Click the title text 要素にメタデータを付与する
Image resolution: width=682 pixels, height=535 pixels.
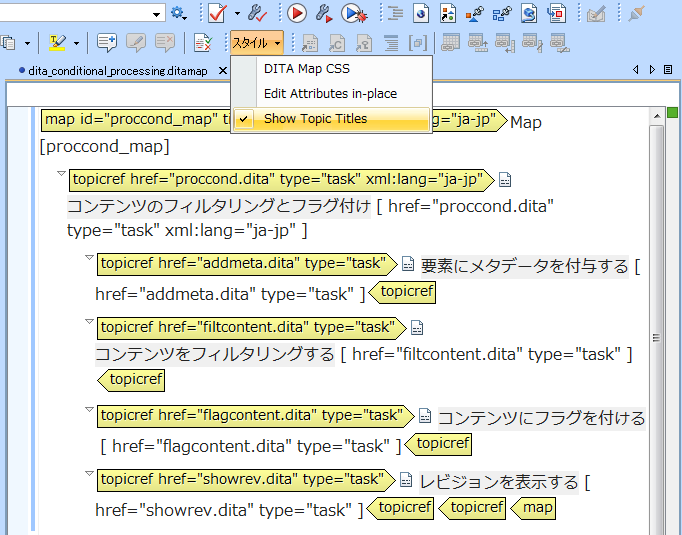coord(525,266)
